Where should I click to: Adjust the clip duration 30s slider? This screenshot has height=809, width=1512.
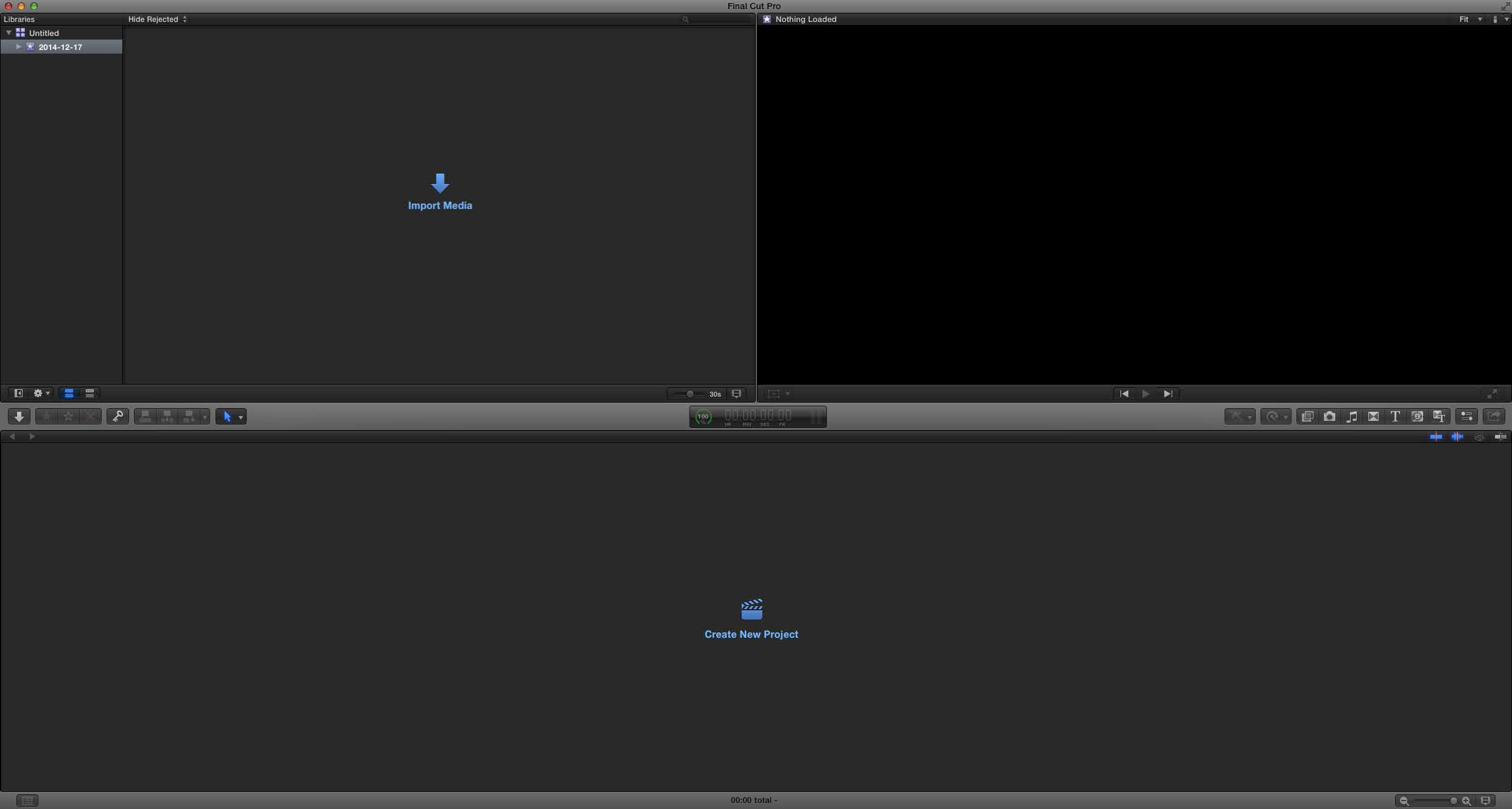[690, 394]
